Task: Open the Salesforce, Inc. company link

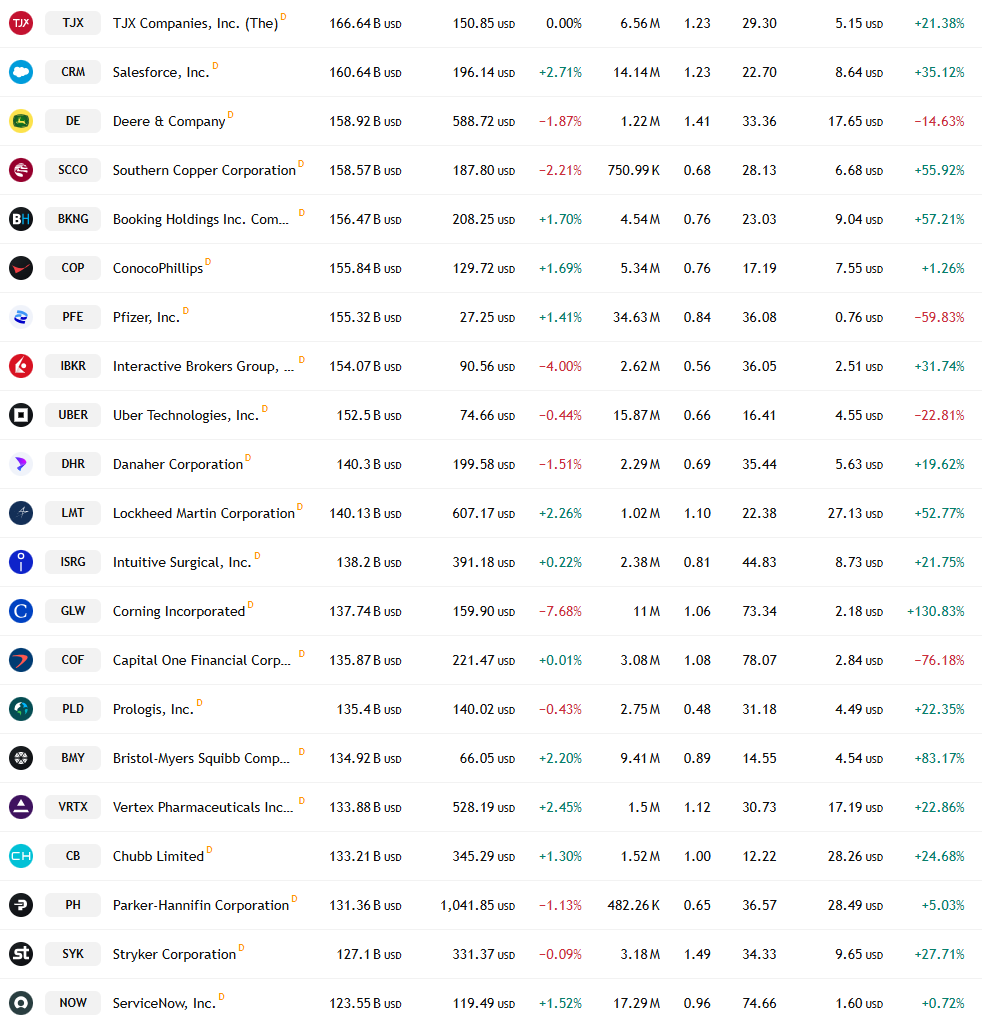Action: pos(161,72)
